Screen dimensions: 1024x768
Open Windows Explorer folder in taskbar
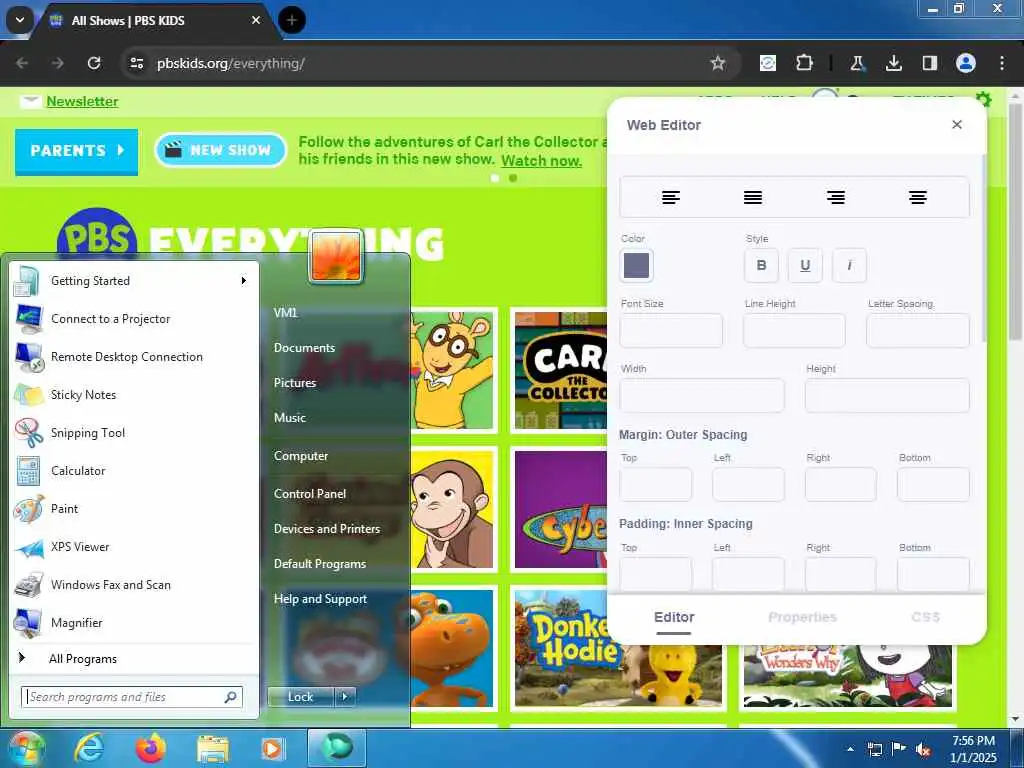click(213, 748)
